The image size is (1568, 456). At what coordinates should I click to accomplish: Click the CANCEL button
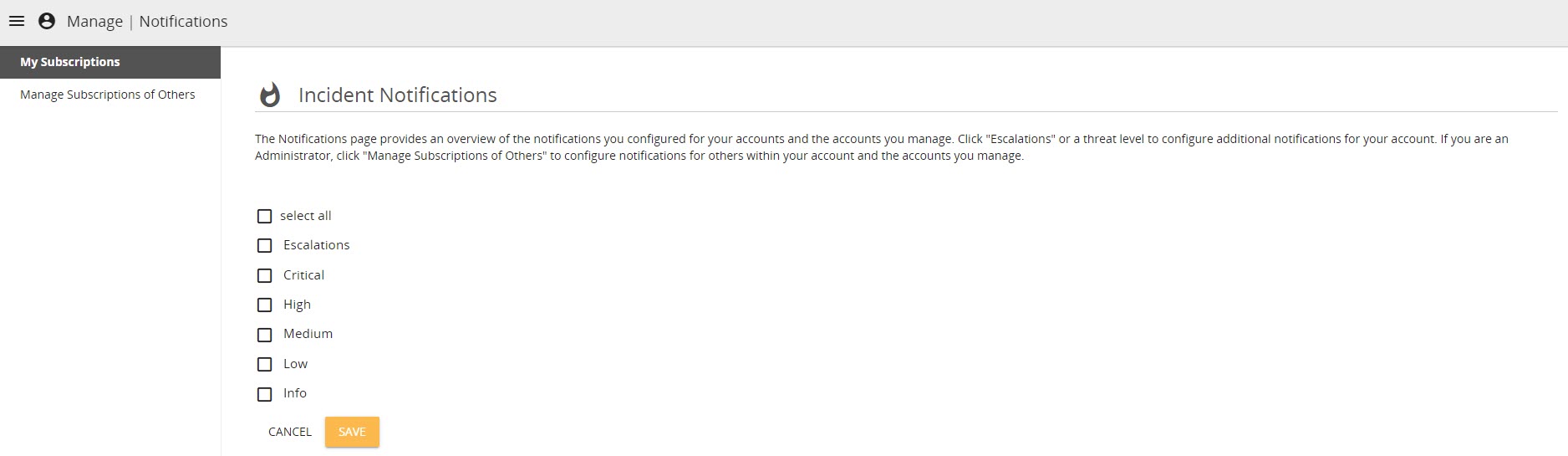point(290,432)
